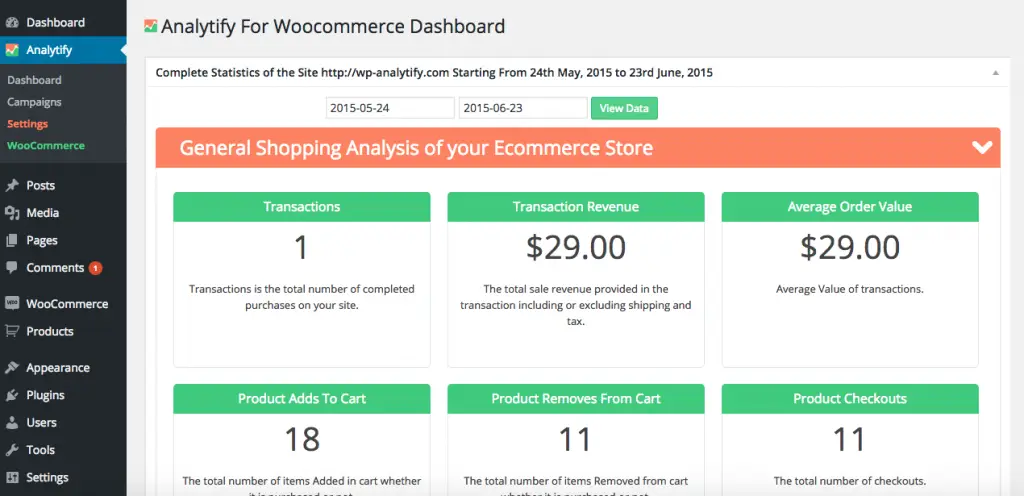
Task: Open the Campaigns submenu item
Action: [34, 102]
